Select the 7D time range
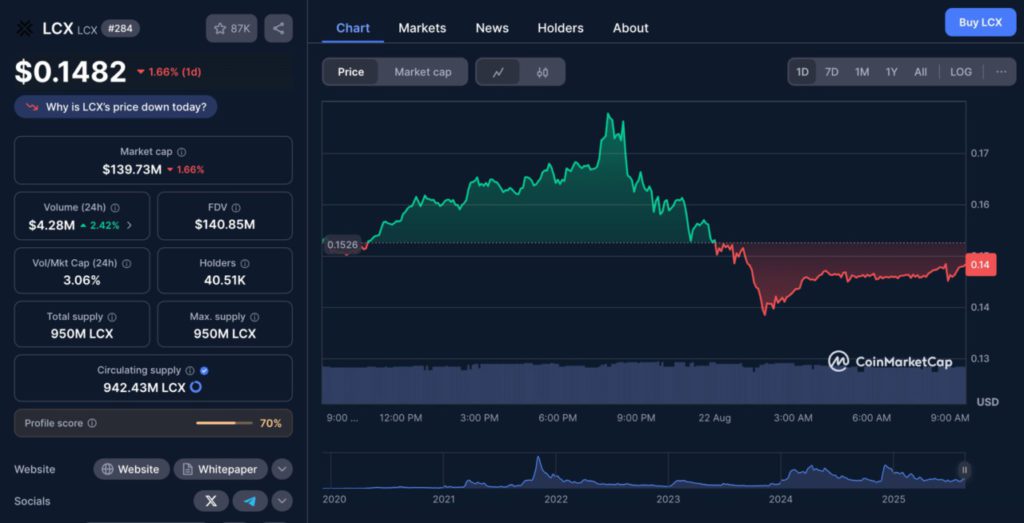The height and width of the screenshot is (523, 1024). [x=831, y=72]
